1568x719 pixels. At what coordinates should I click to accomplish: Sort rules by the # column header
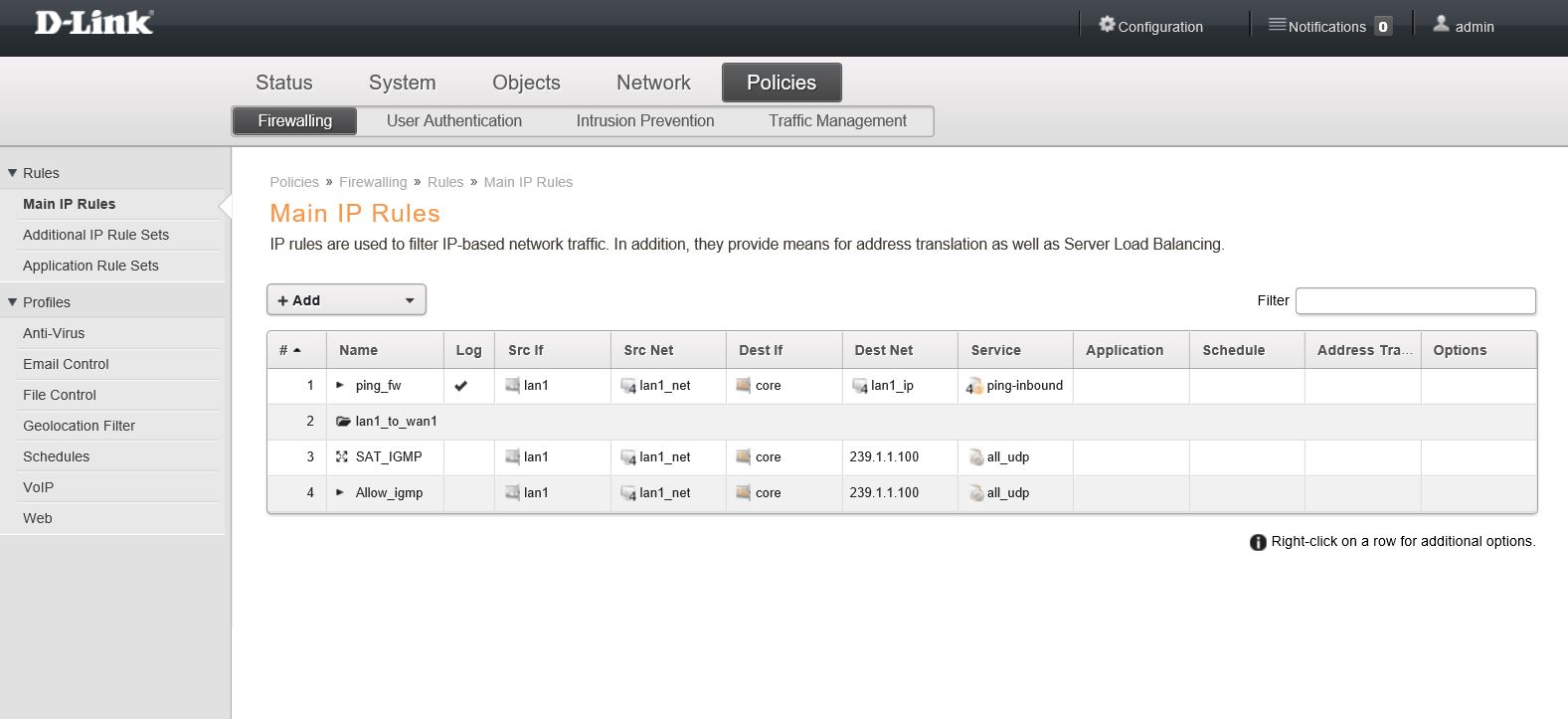pyautogui.click(x=289, y=350)
